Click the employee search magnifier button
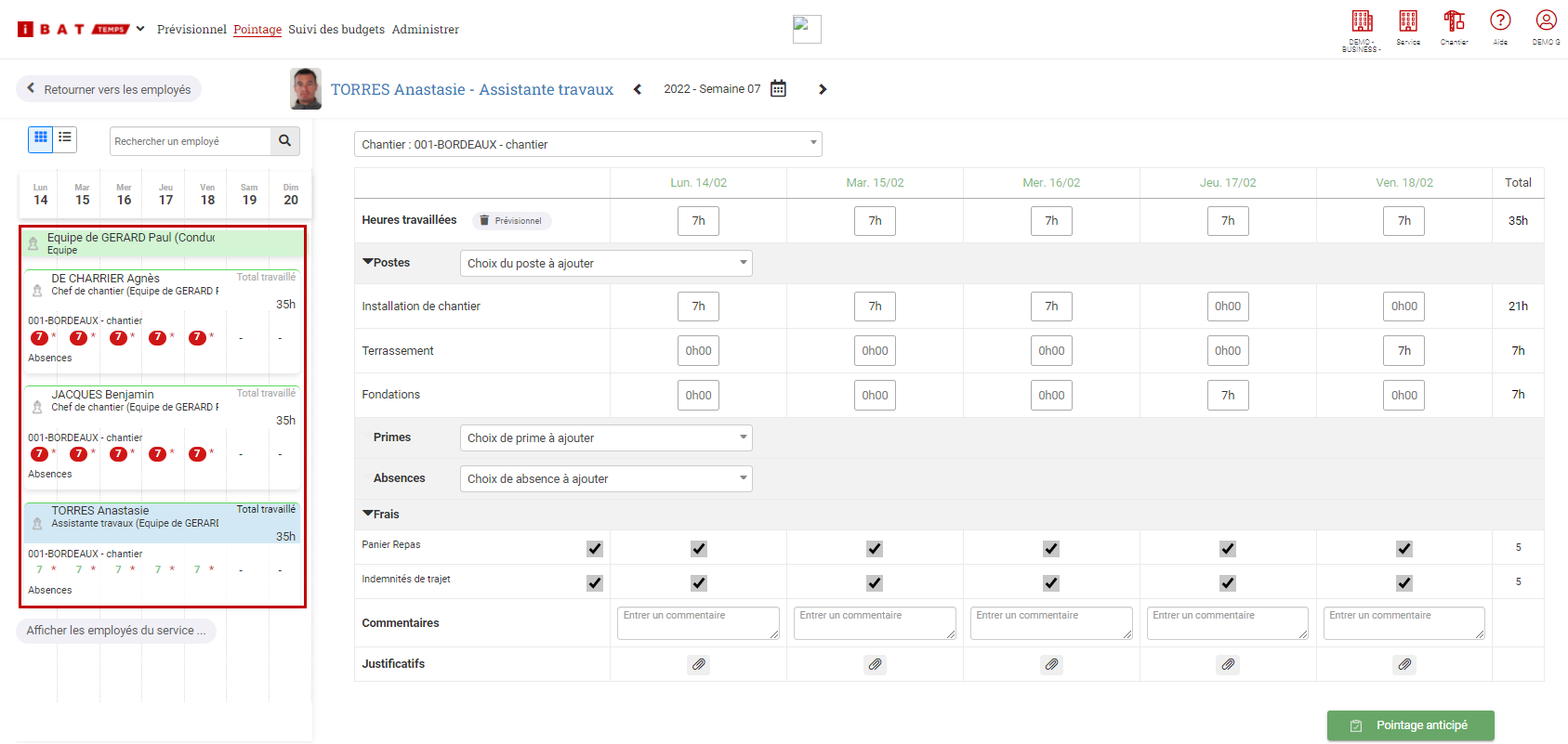The height and width of the screenshot is (744, 1568). pos(285,141)
